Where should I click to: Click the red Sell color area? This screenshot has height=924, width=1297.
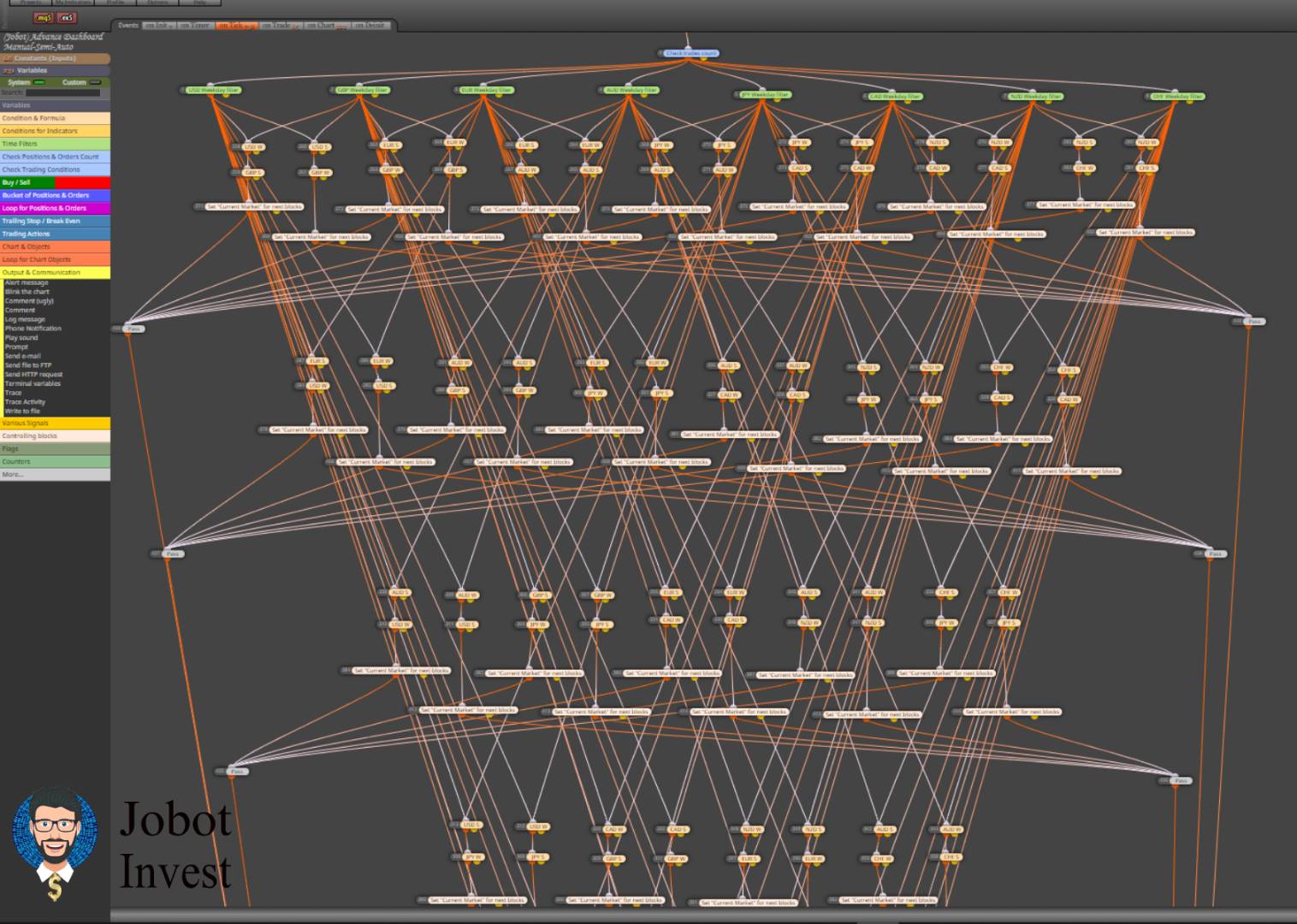point(82,182)
